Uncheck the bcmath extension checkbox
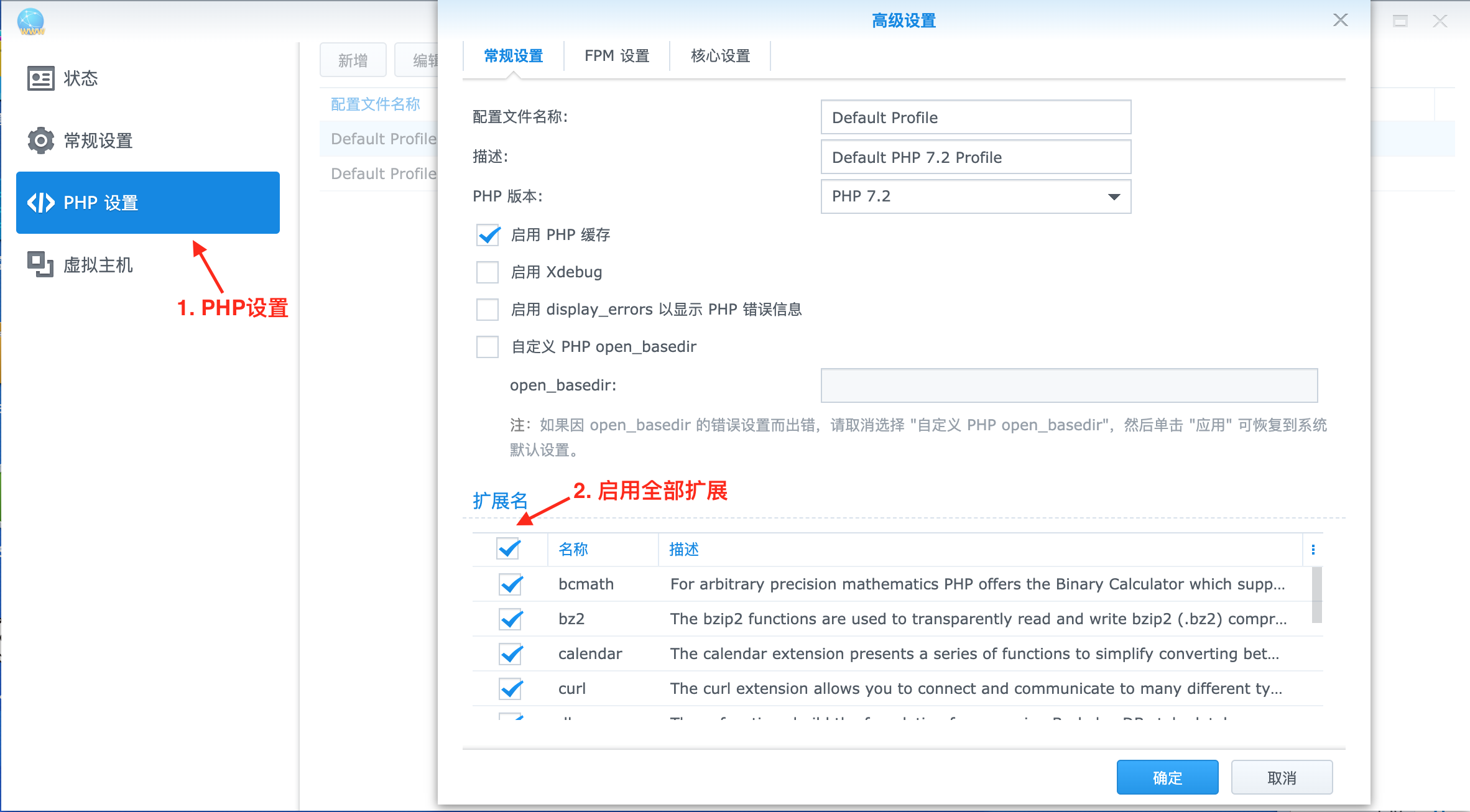Image resolution: width=1470 pixels, height=812 pixels. [x=511, y=584]
